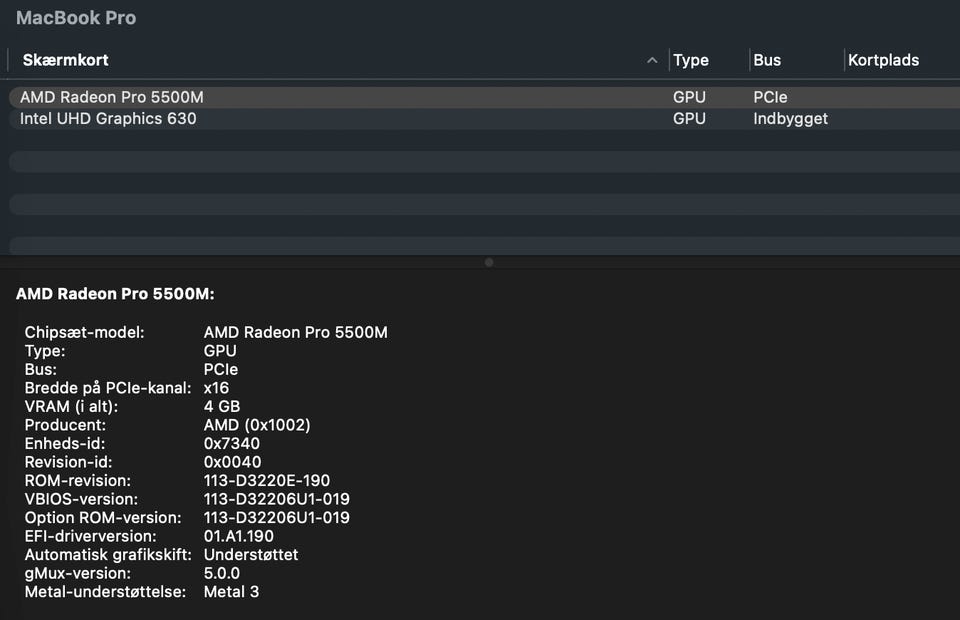Click the gMux-version value 5.0.0
The image size is (960, 620).
pos(222,573)
